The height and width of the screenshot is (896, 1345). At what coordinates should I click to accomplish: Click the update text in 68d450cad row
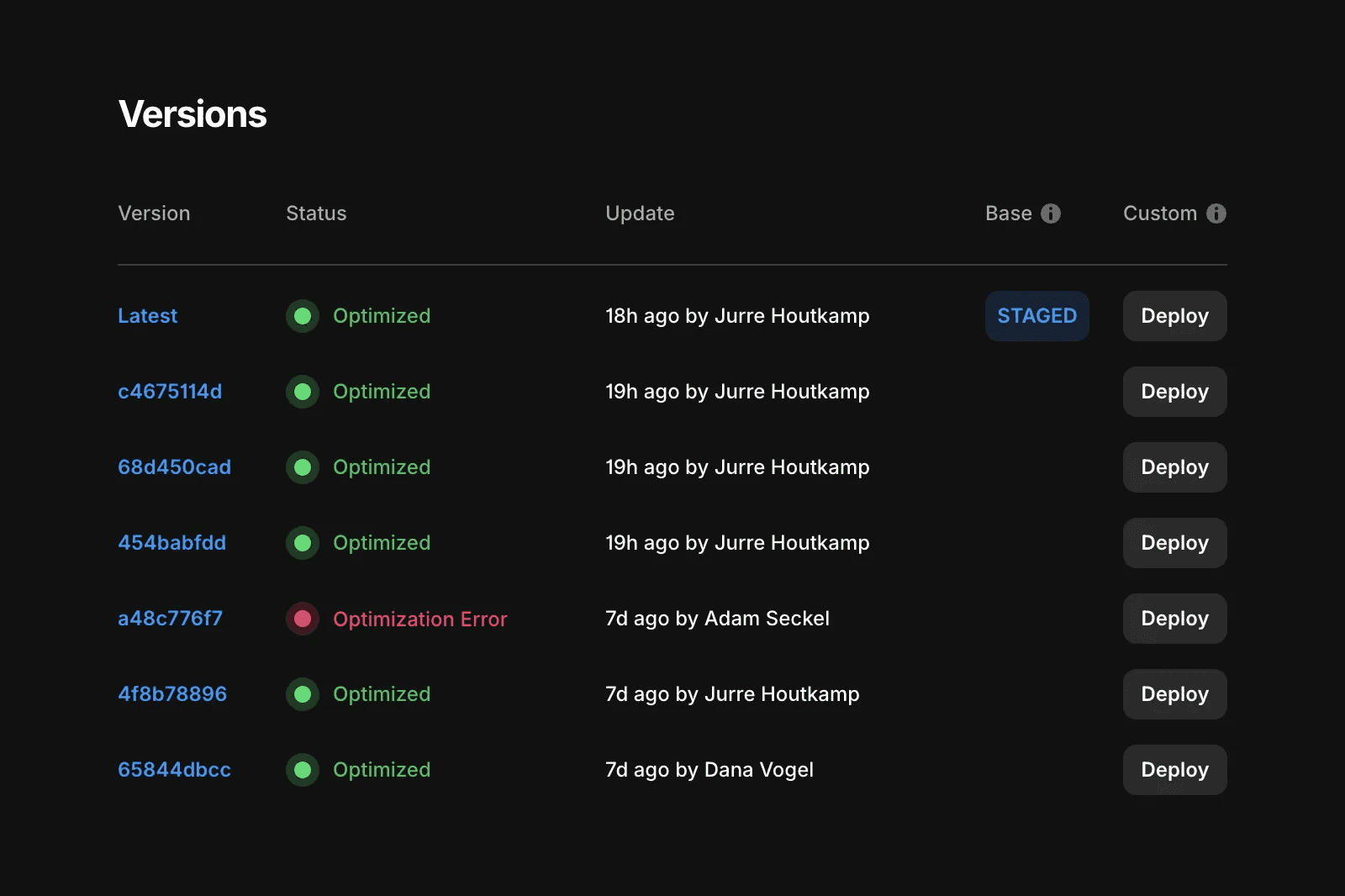tap(737, 467)
